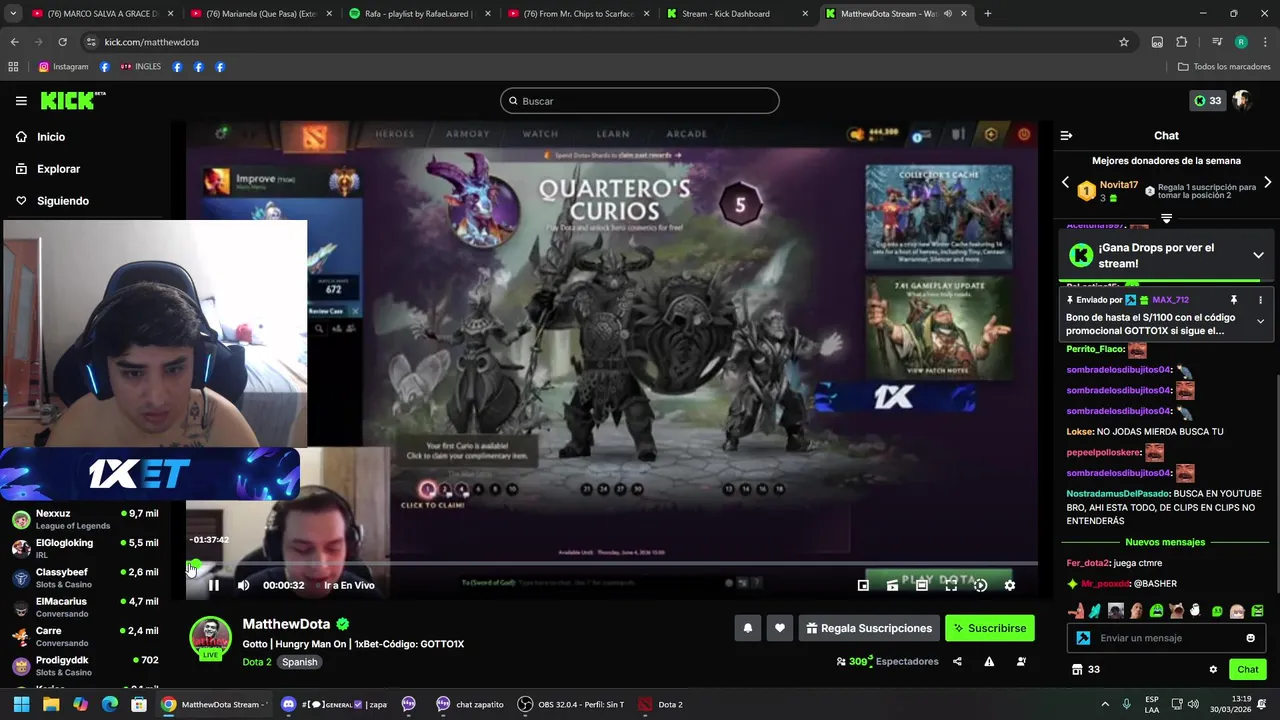Seek on the video progress bar
This screenshot has height=720, width=1280.
612,564
